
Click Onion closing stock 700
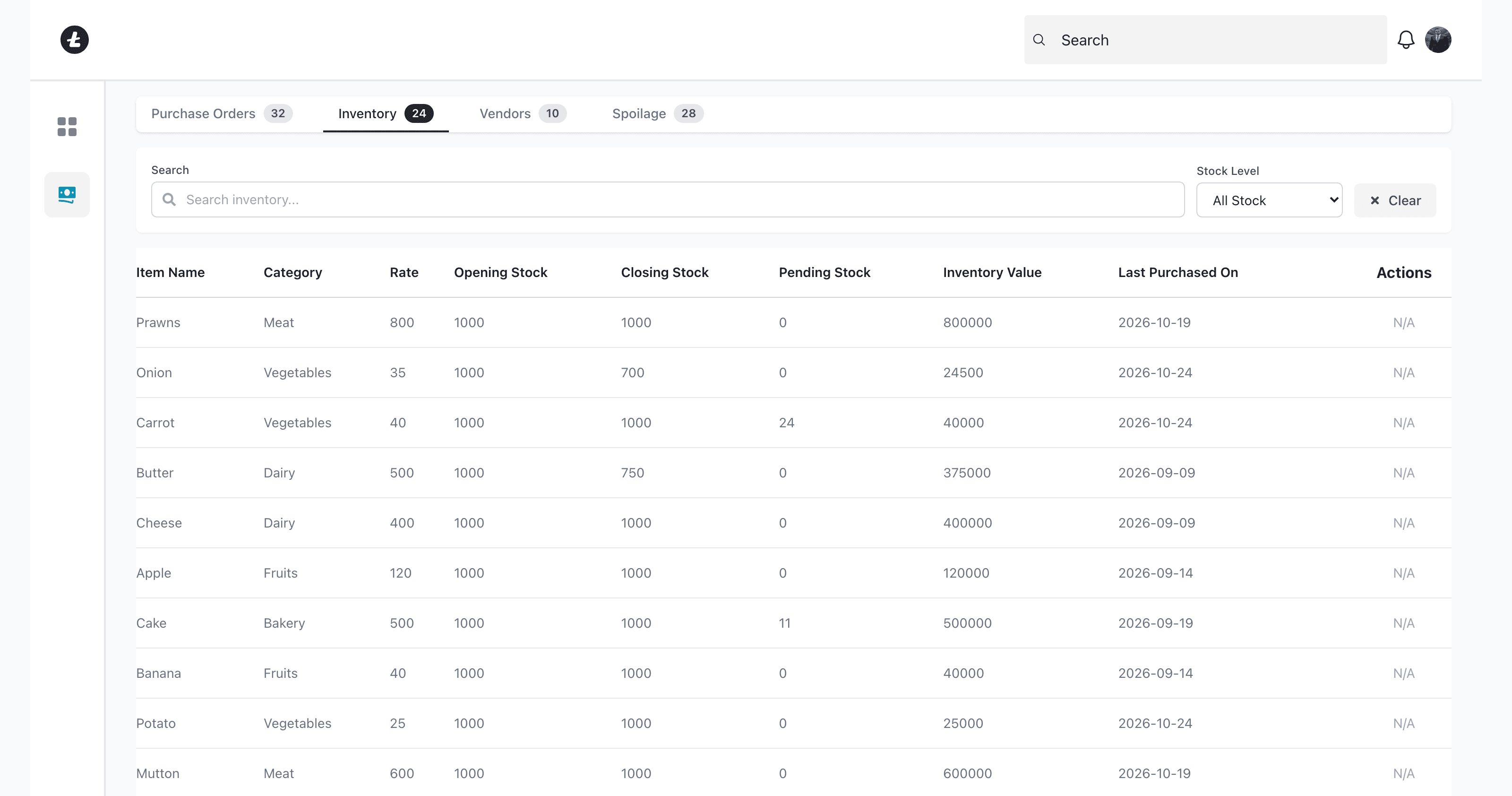pyautogui.click(x=632, y=372)
